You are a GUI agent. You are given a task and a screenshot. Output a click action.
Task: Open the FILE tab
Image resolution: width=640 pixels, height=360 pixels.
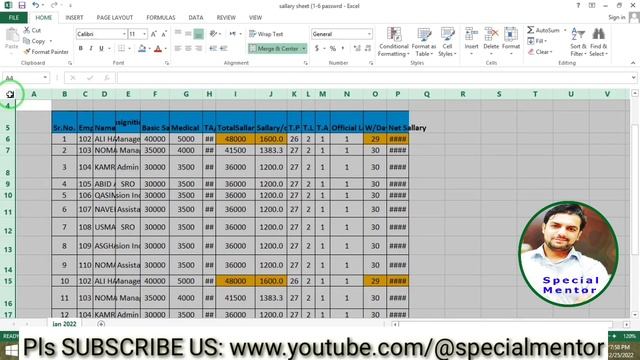[13, 18]
